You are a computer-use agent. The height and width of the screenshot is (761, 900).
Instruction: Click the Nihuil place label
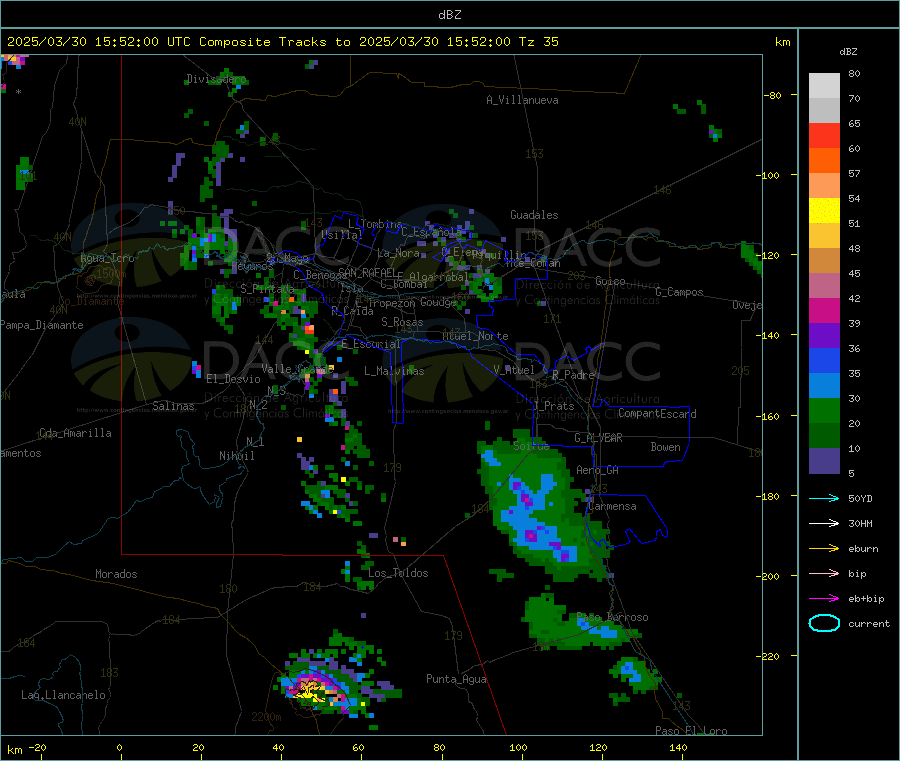(236, 456)
